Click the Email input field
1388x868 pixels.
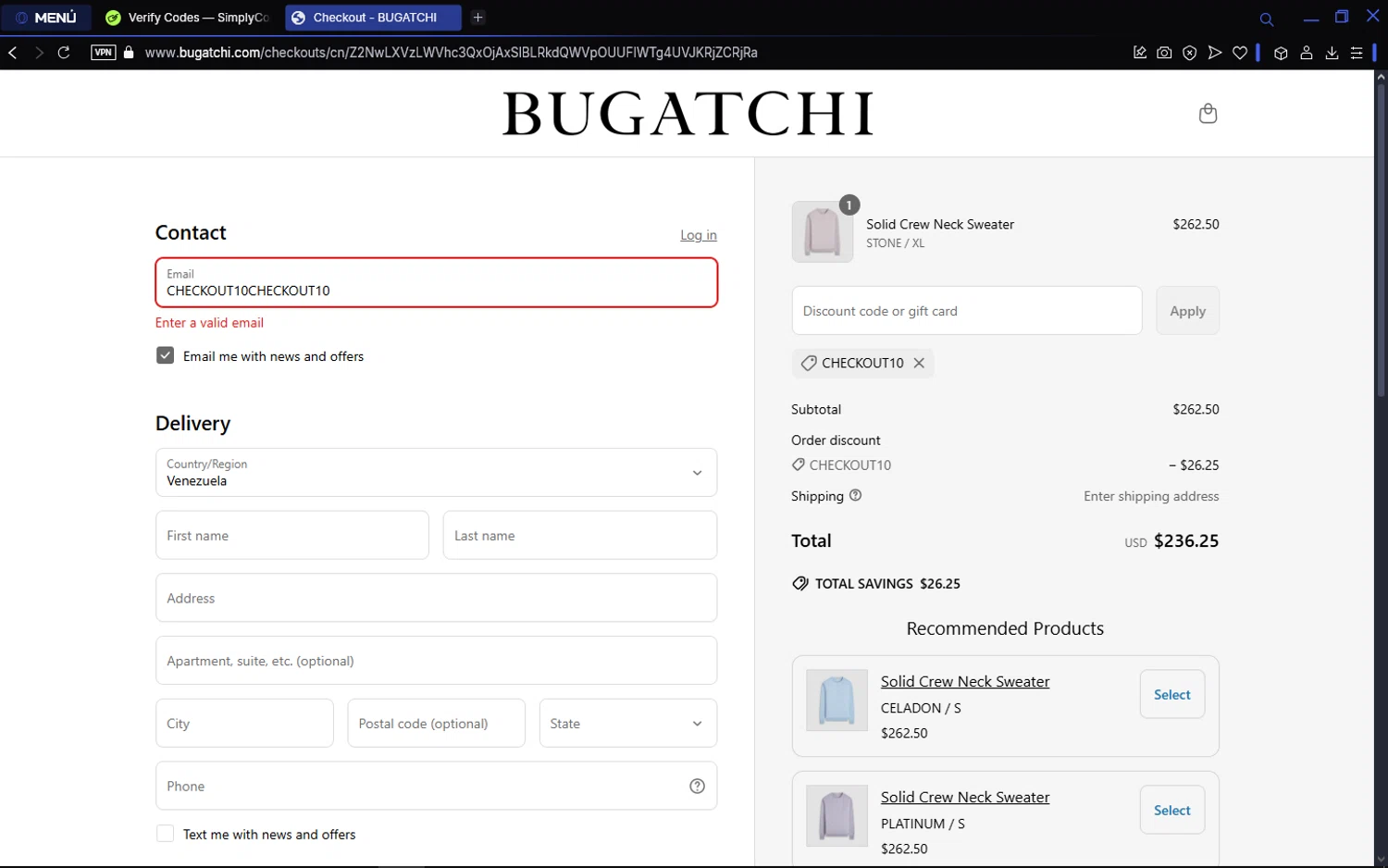pyautogui.click(x=437, y=282)
